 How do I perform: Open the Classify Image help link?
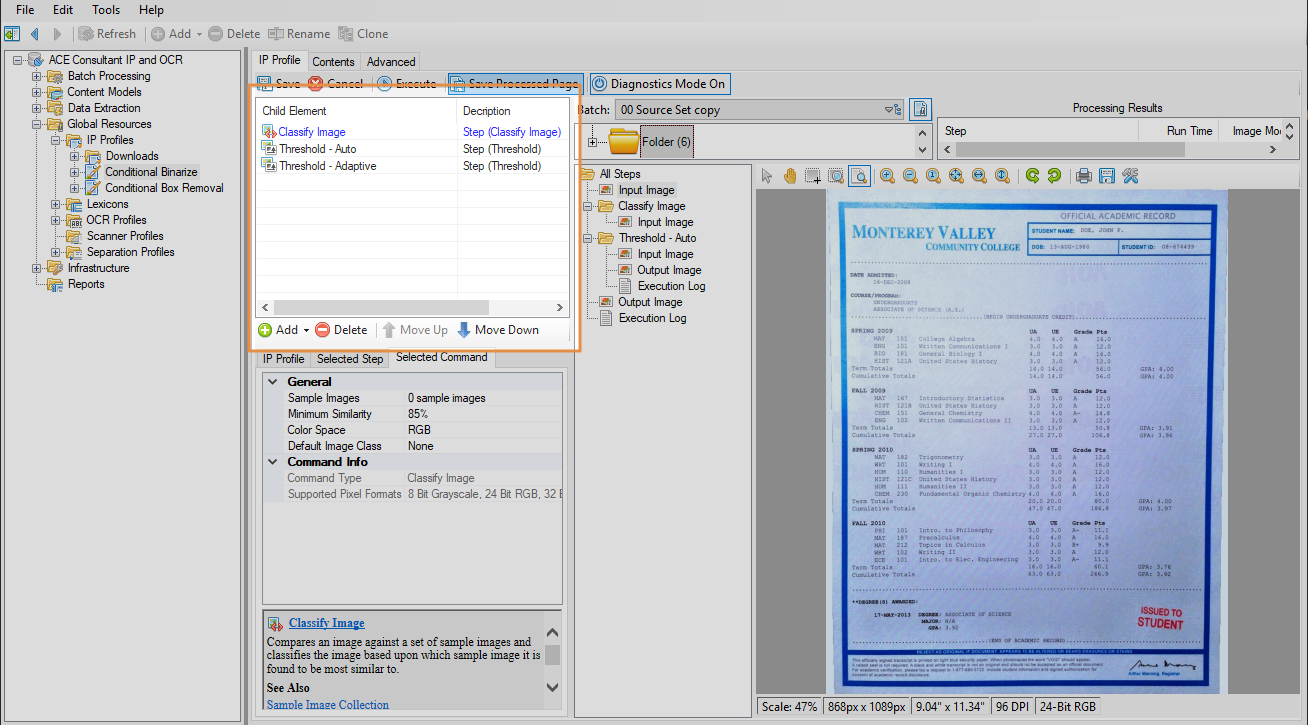326,623
